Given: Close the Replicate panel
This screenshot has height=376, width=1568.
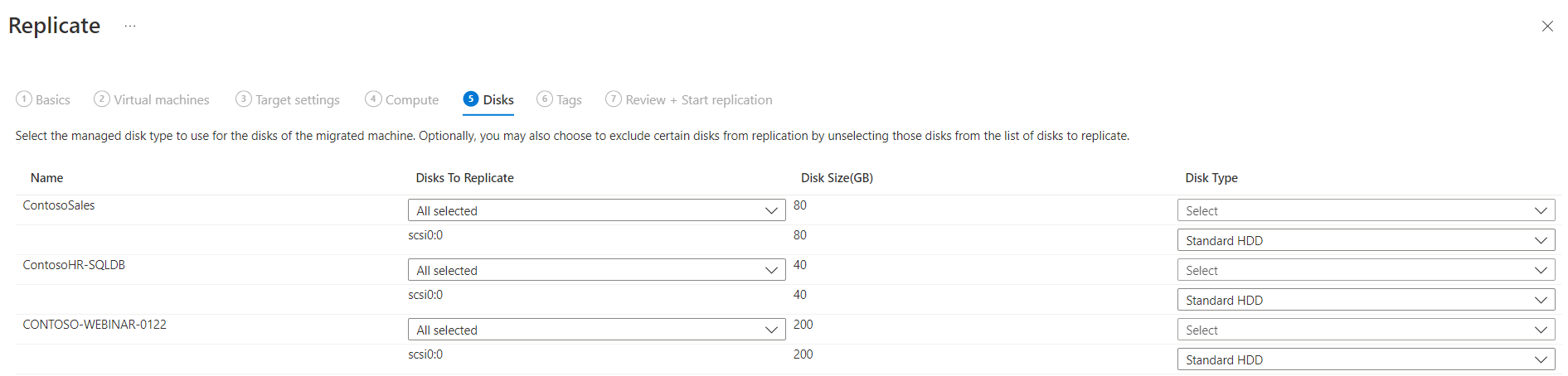Looking at the screenshot, I should [x=1546, y=27].
